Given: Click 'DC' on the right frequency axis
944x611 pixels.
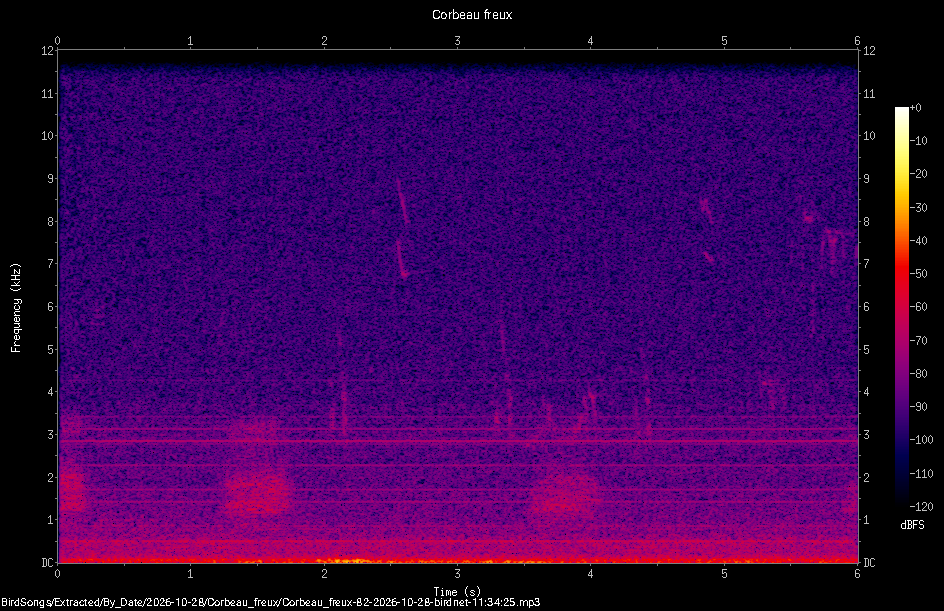Looking at the screenshot, I should click(869, 563).
